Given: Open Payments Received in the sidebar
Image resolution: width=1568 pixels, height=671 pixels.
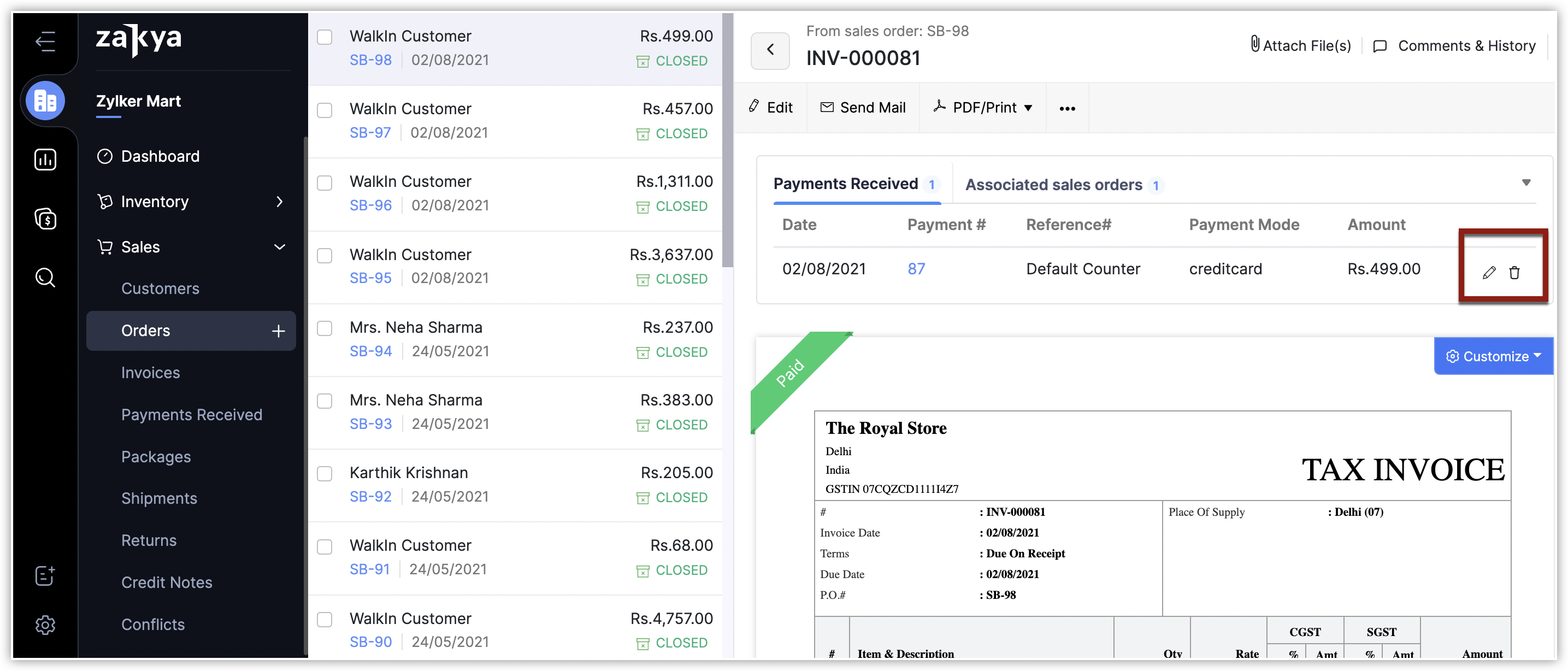Looking at the screenshot, I should coord(192,415).
